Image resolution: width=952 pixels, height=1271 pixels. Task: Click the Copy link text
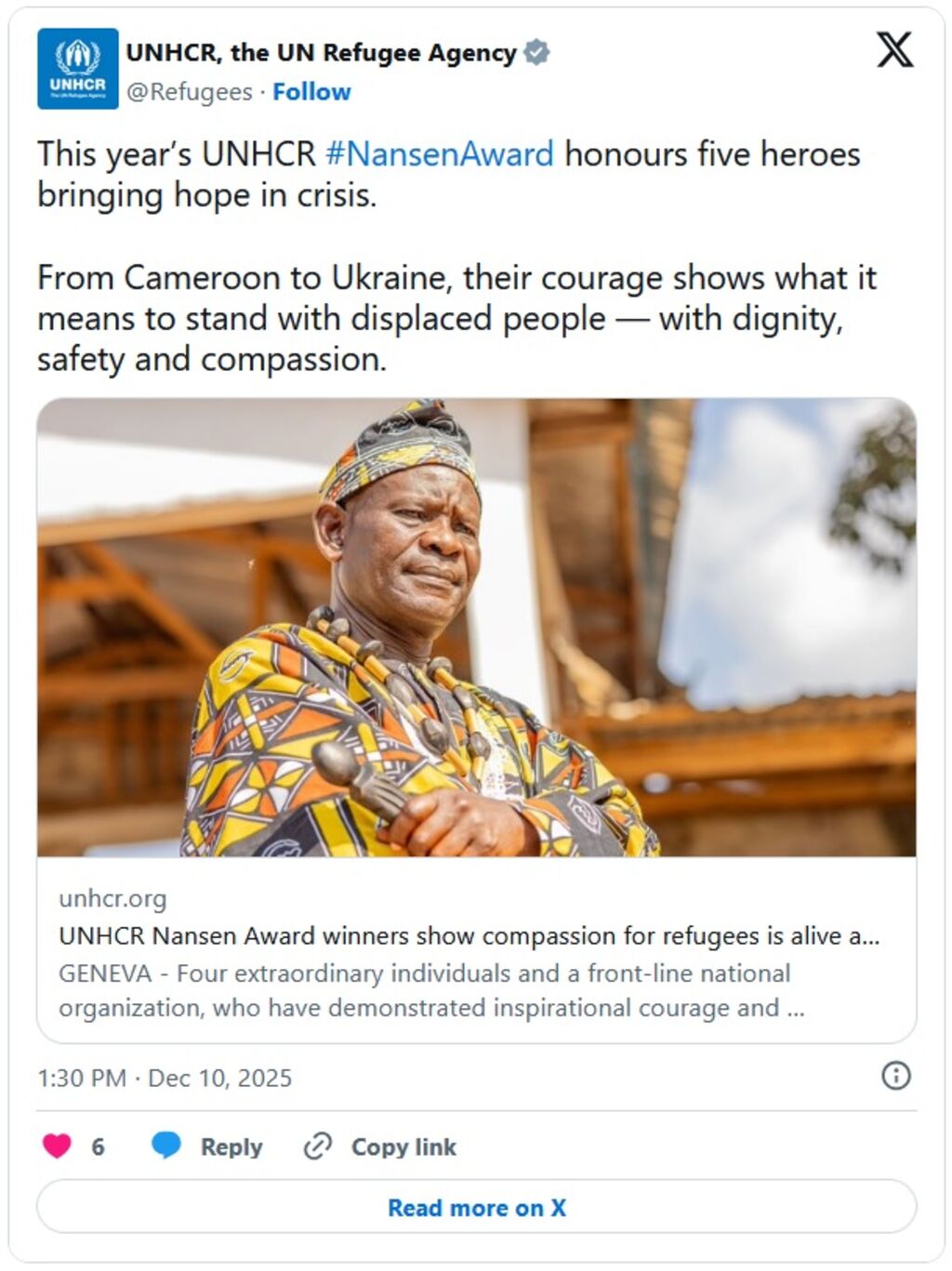pos(403,1146)
